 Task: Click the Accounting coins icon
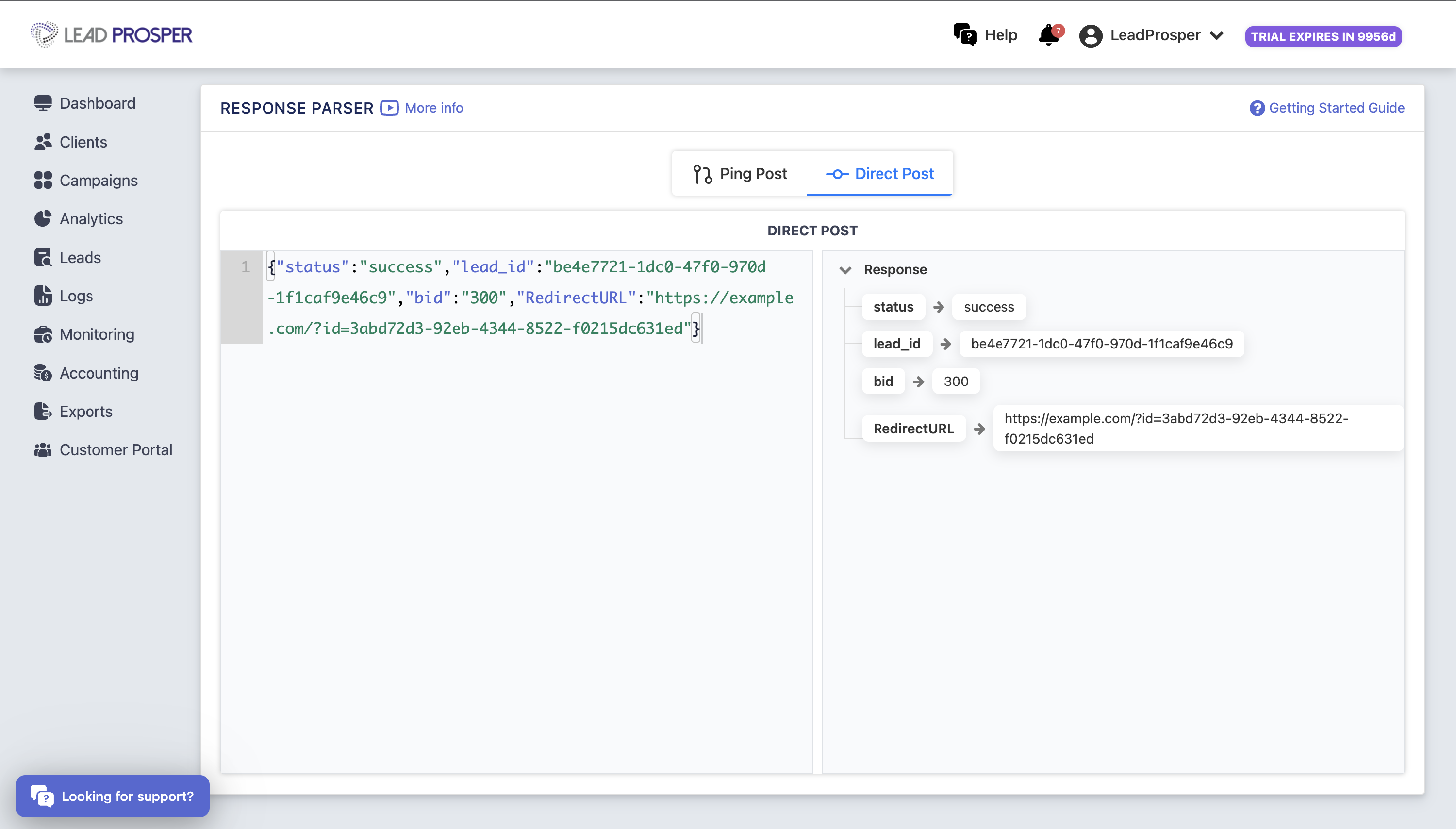click(43, 373)
